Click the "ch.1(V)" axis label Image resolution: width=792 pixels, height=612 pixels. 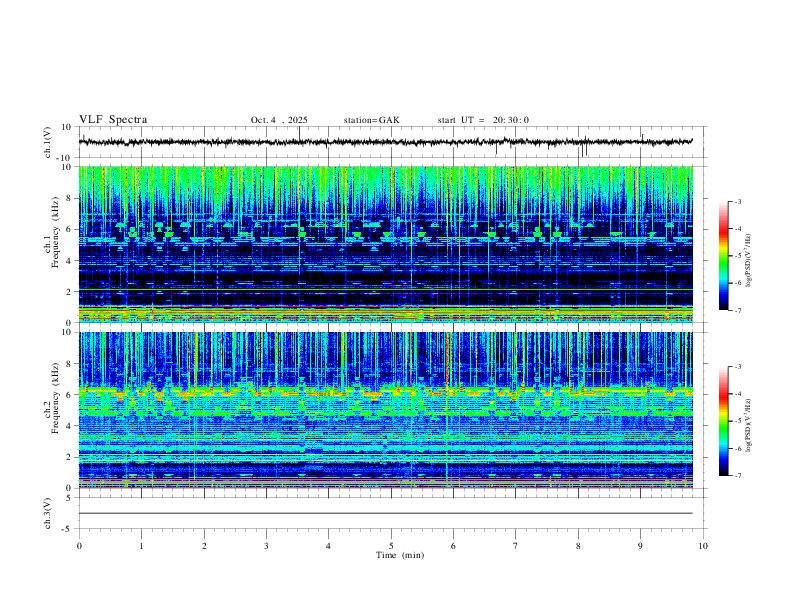[48, 142]
